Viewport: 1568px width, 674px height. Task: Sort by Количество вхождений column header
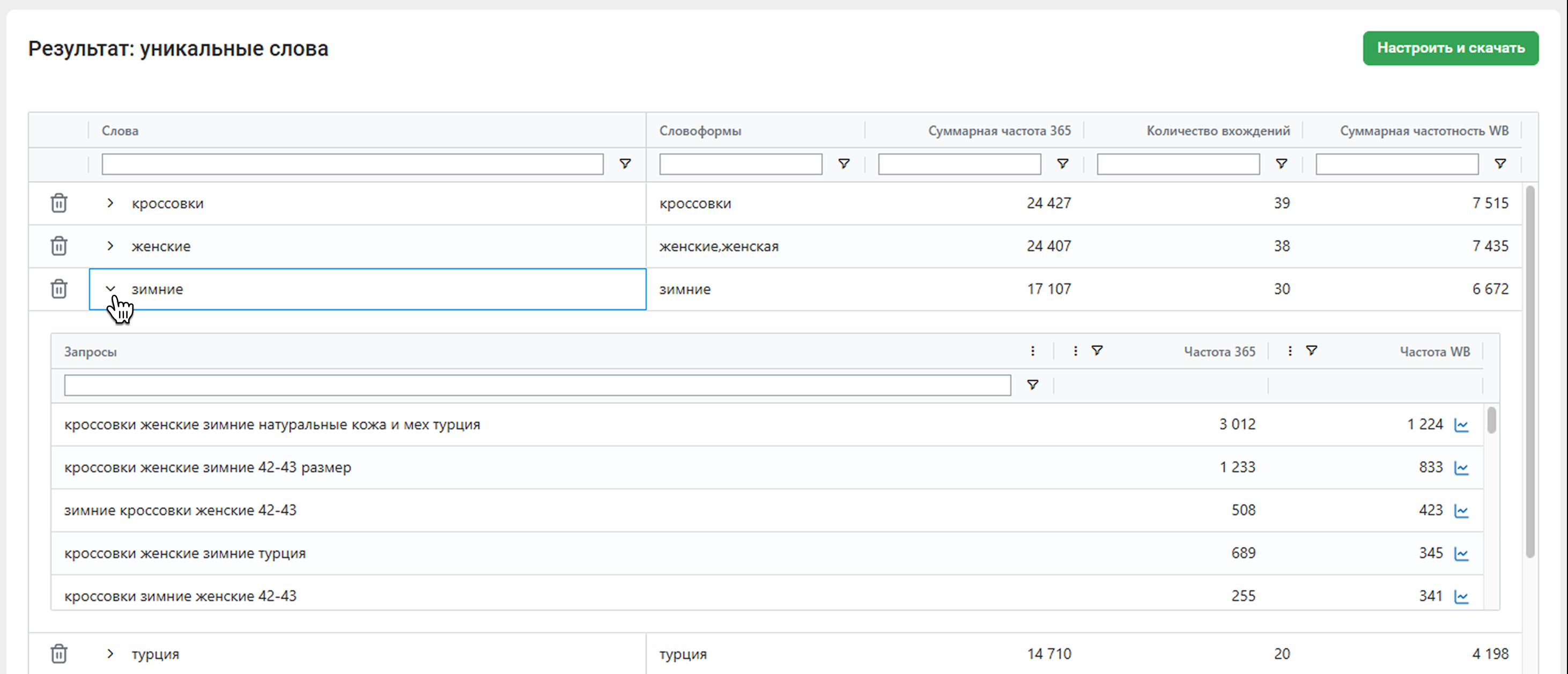1217,131
